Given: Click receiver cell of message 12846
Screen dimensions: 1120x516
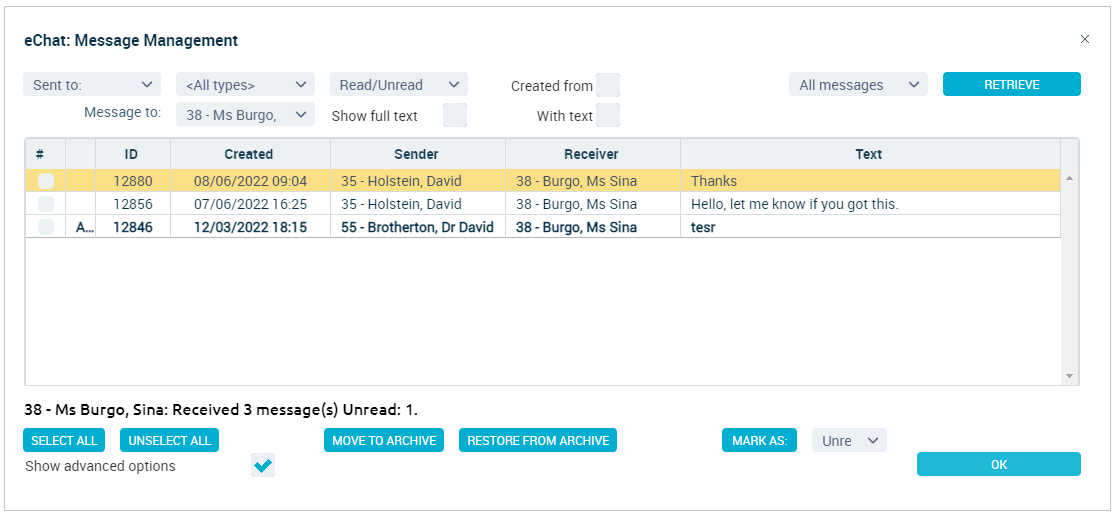Looking at the screenshot, I should [x=593, y=227].
